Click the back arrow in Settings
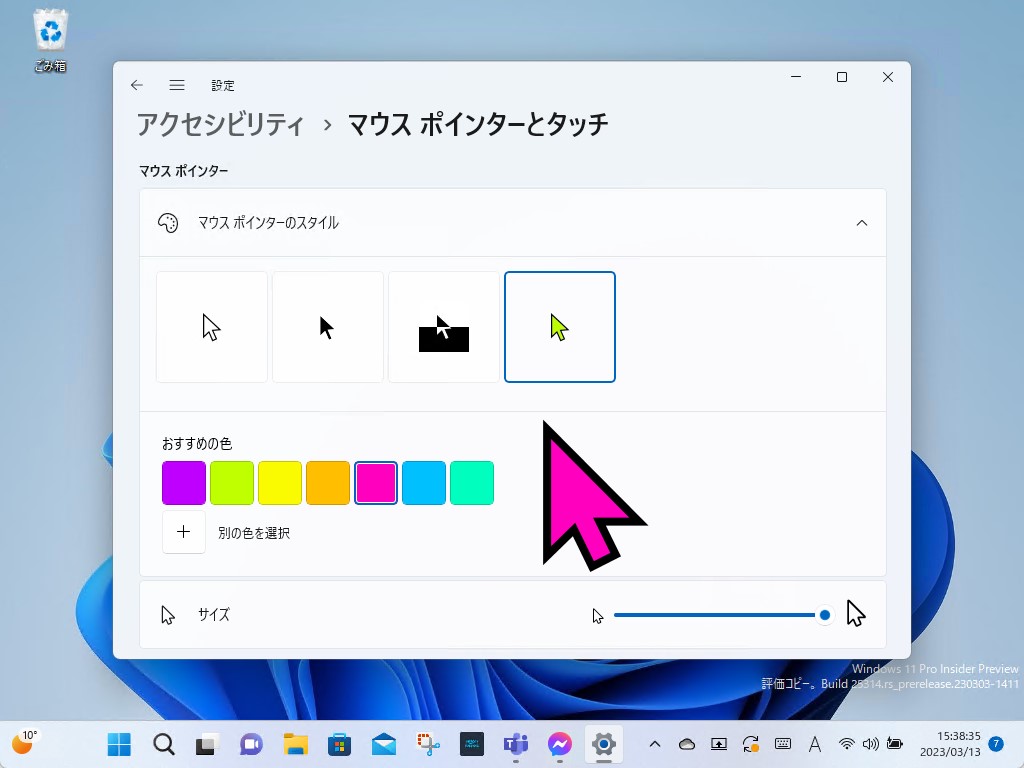This screenshot has height=768, width=1024. coord(137,85)
